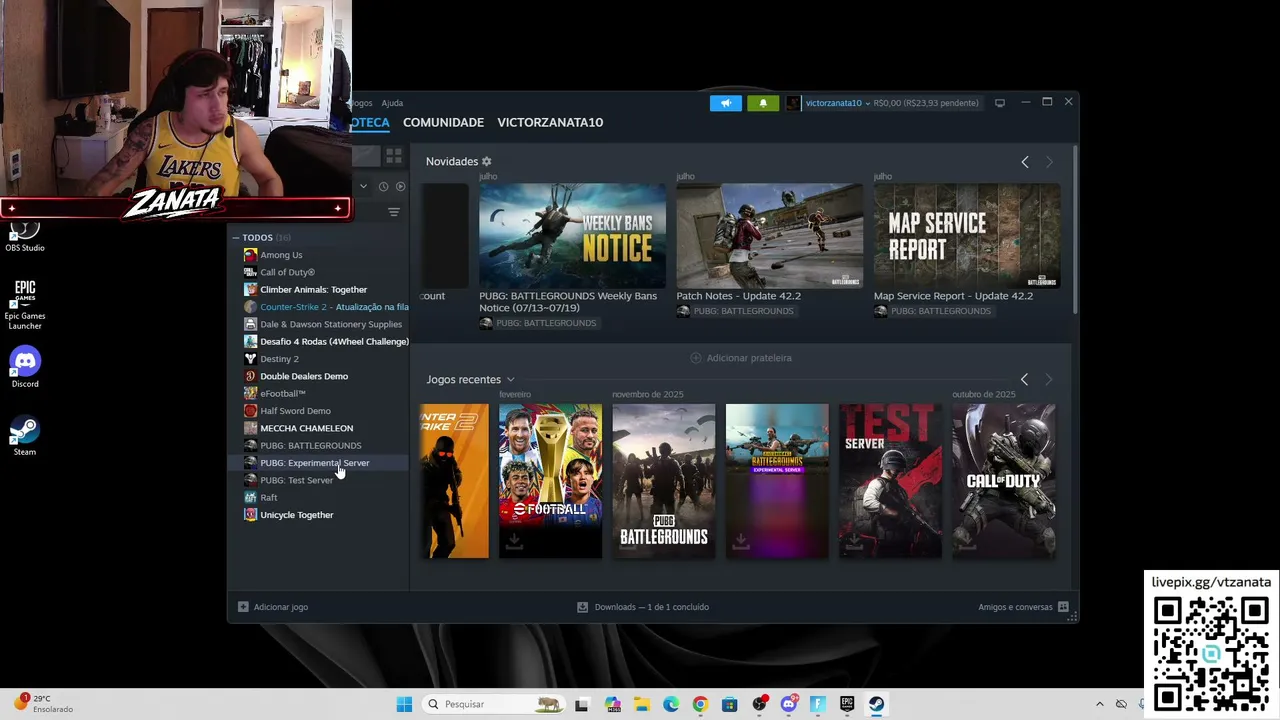
Task: Click the Among Us game icon
Action: [250, 255]
